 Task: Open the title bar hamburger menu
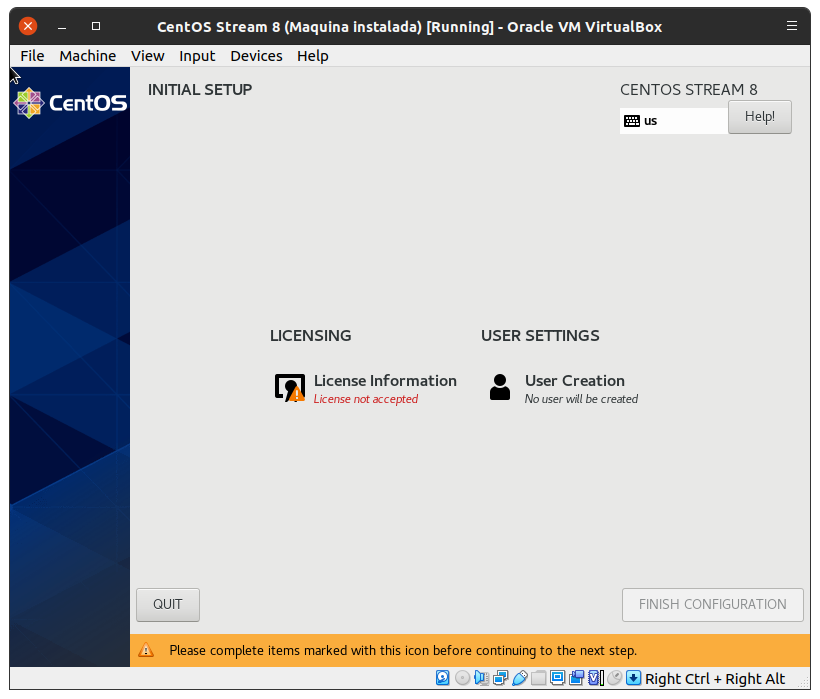point(792,26)
